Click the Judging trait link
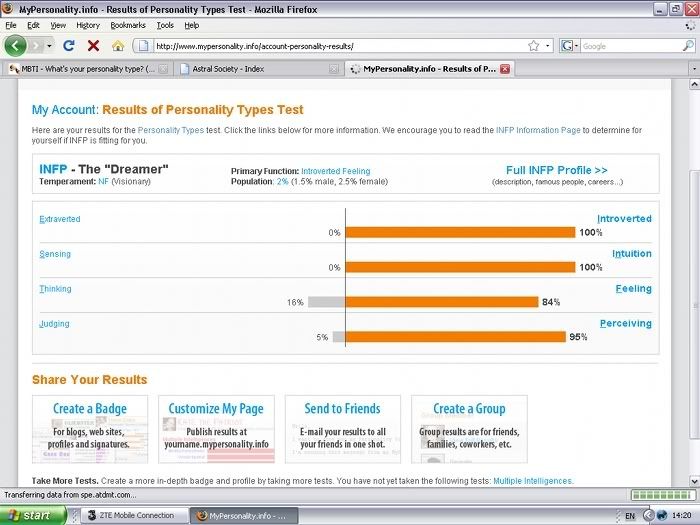 click(x=54, y=324)
